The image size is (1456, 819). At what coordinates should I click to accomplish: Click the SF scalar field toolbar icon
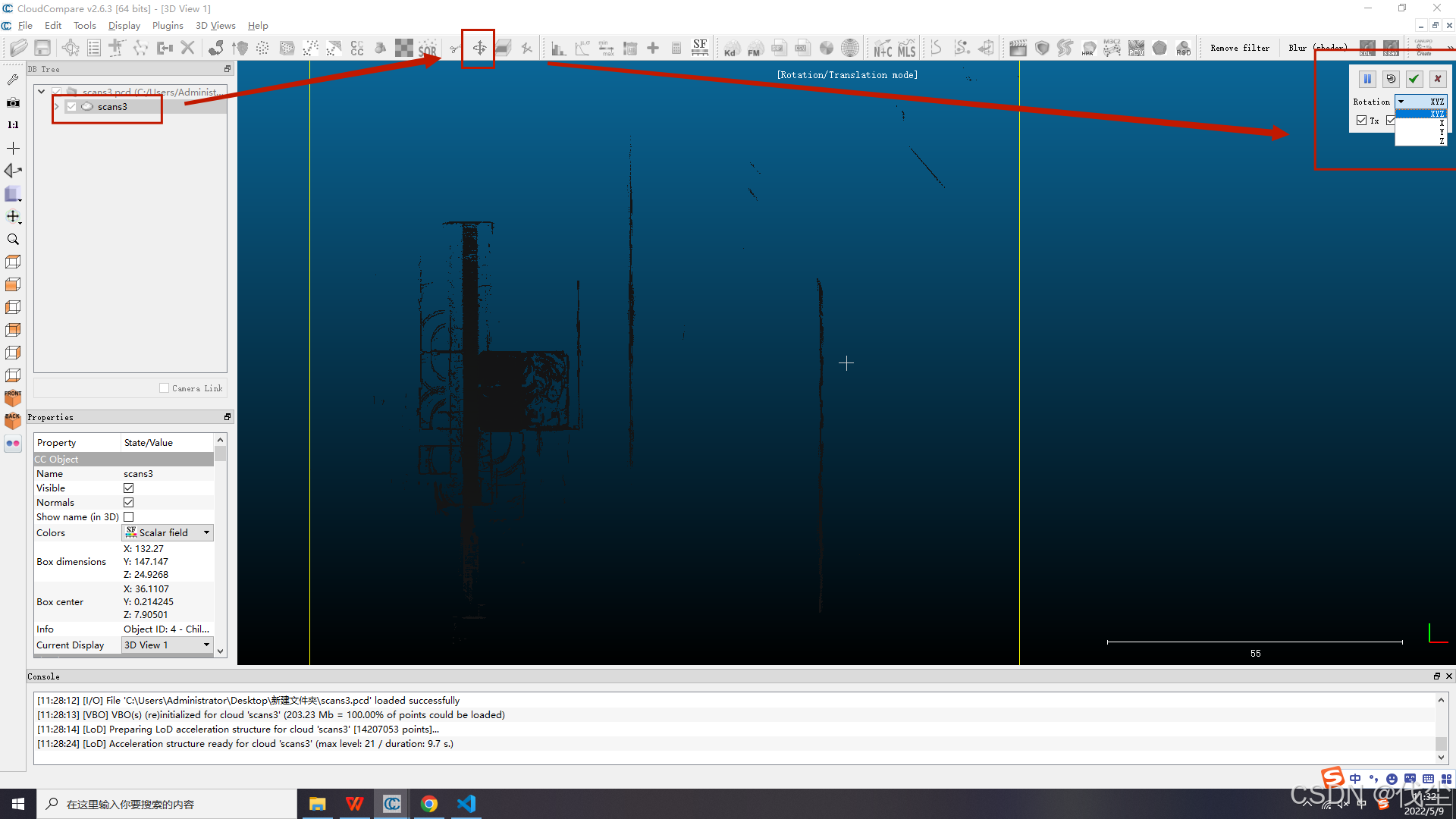(x=699, y=48)
